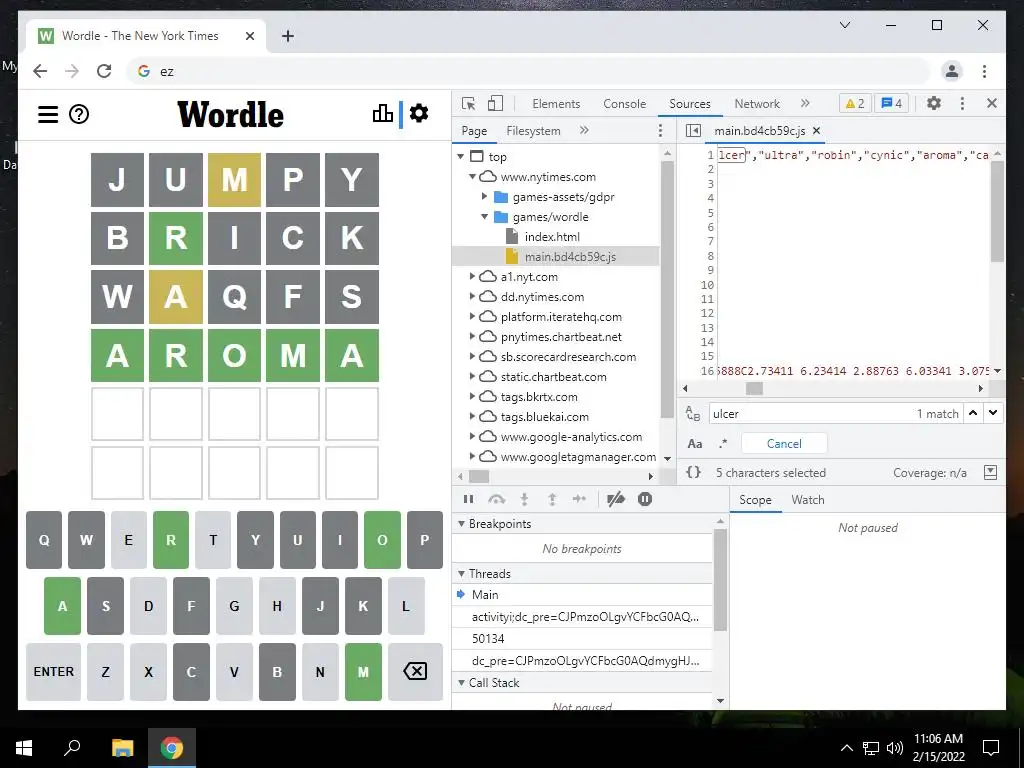Viewport: 1024px width, 768px height.
Task: Open the Sources navigator three-dot menu
Action: click(660, 131)
